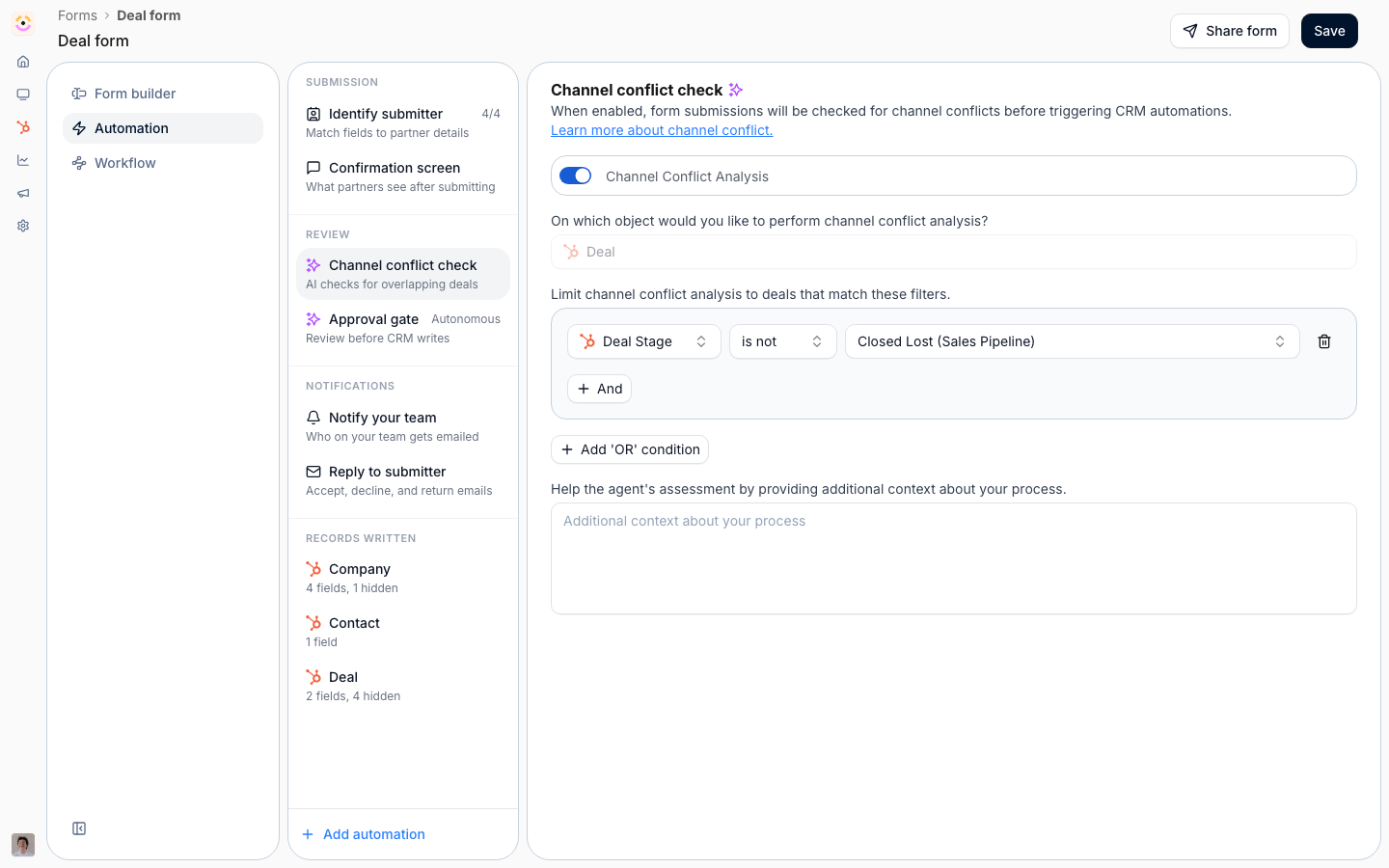The height and width of the screenshot is (868, 1389).
Task: Go to Form builder
Action: pos(163,94)
